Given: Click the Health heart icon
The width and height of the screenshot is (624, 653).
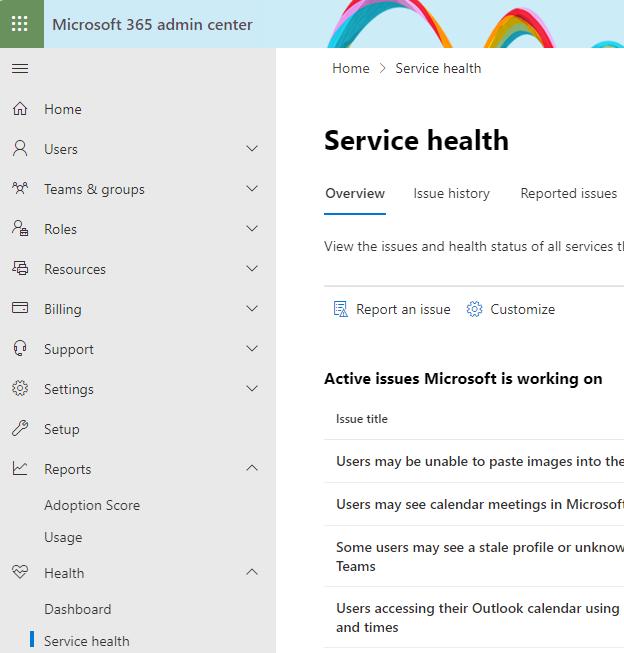Looking at the screenshot, I should (20, 572).
